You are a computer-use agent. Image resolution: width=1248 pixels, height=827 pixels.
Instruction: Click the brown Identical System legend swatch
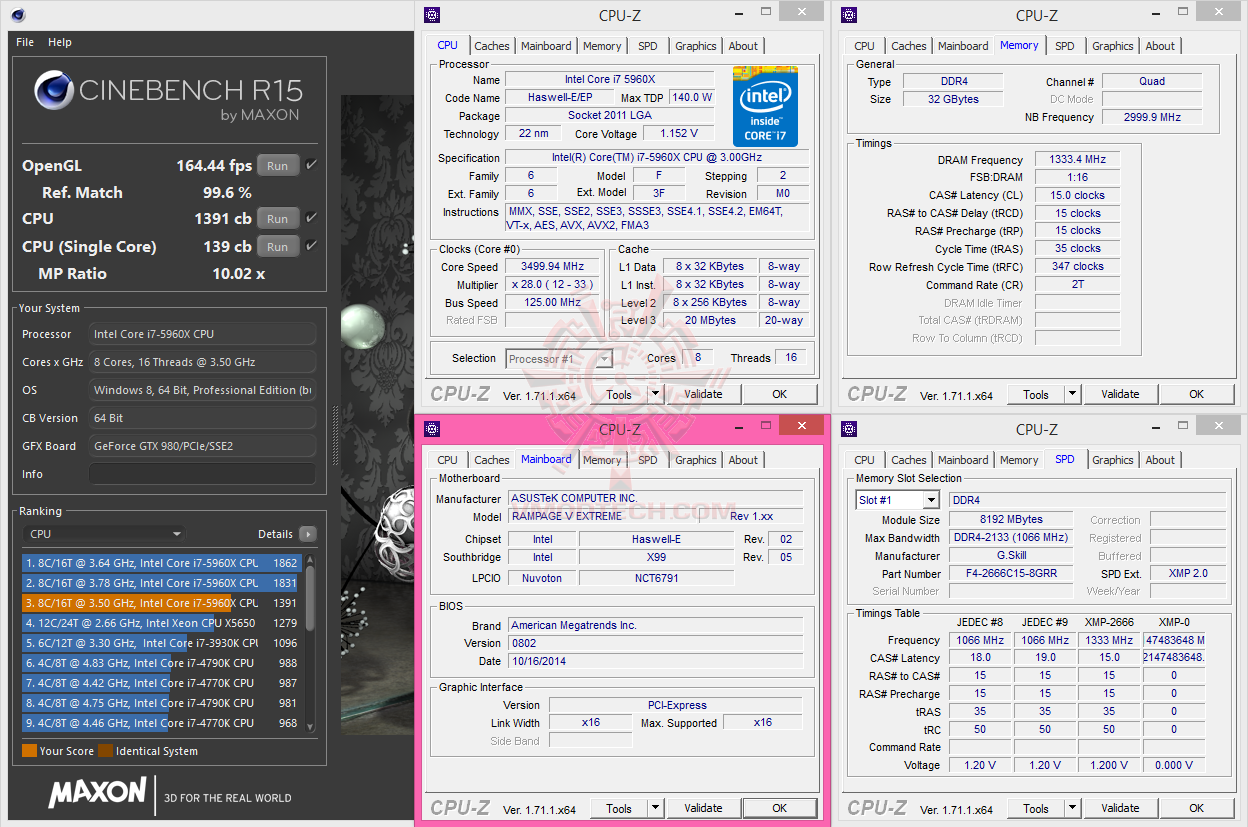tap(105, 751)
